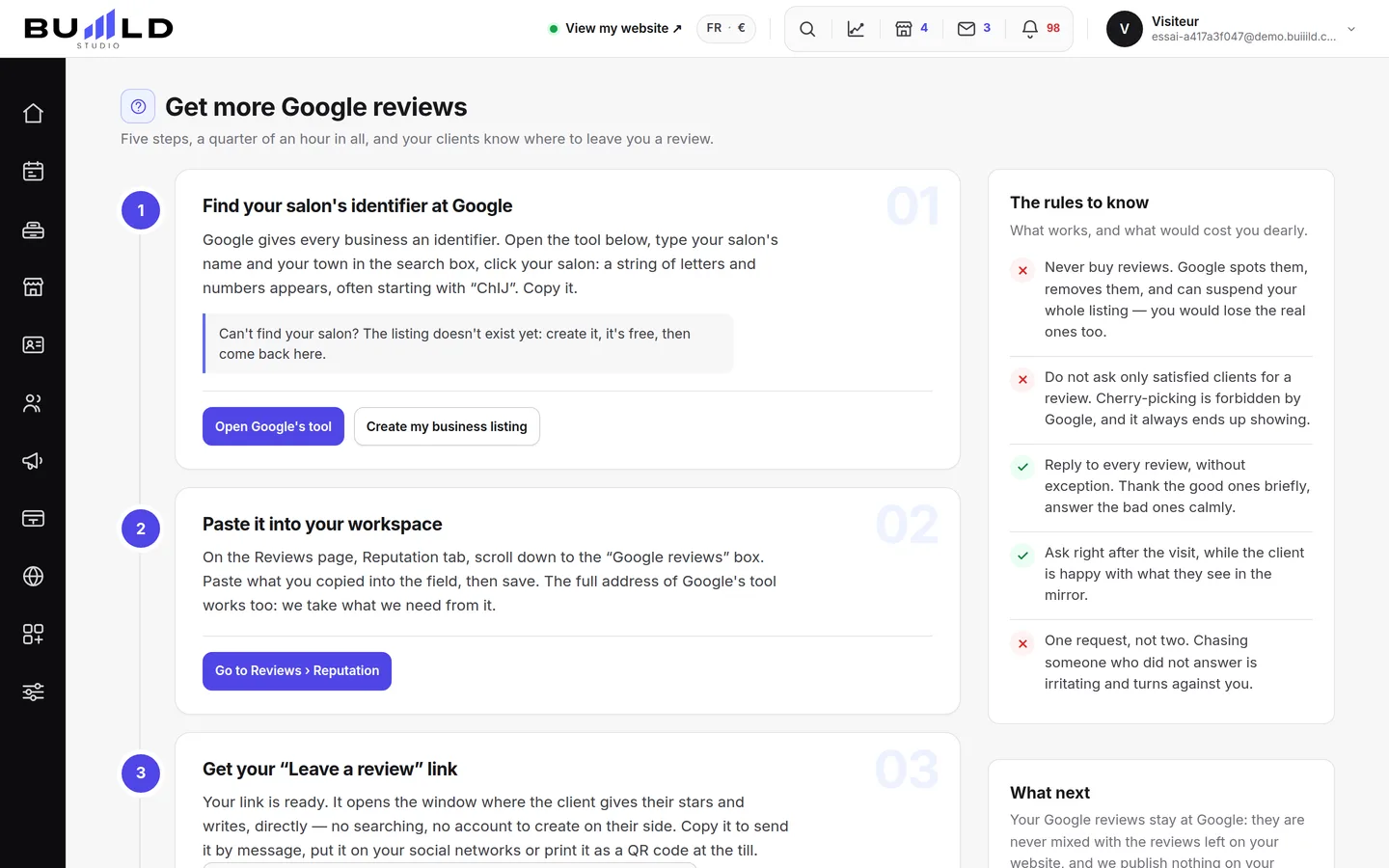The width and height of the screenshot is (1389, 868).
Task: Open the apps grid-plus icon in sidebar
Action: tap(33, 635)
